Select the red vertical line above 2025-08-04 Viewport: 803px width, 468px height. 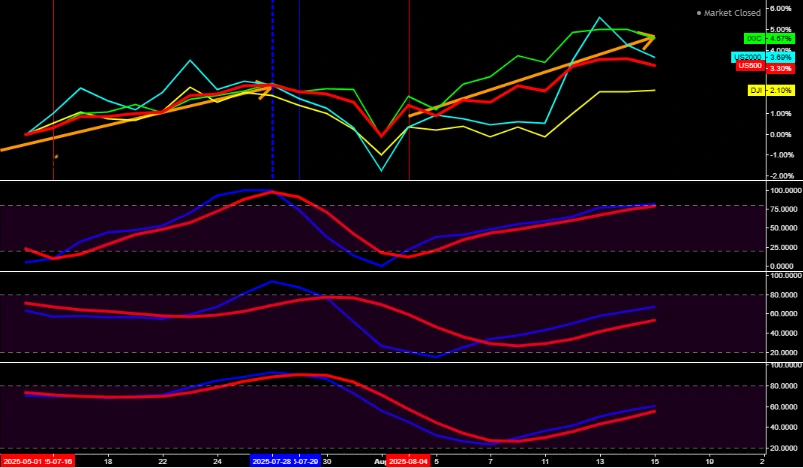409,90
